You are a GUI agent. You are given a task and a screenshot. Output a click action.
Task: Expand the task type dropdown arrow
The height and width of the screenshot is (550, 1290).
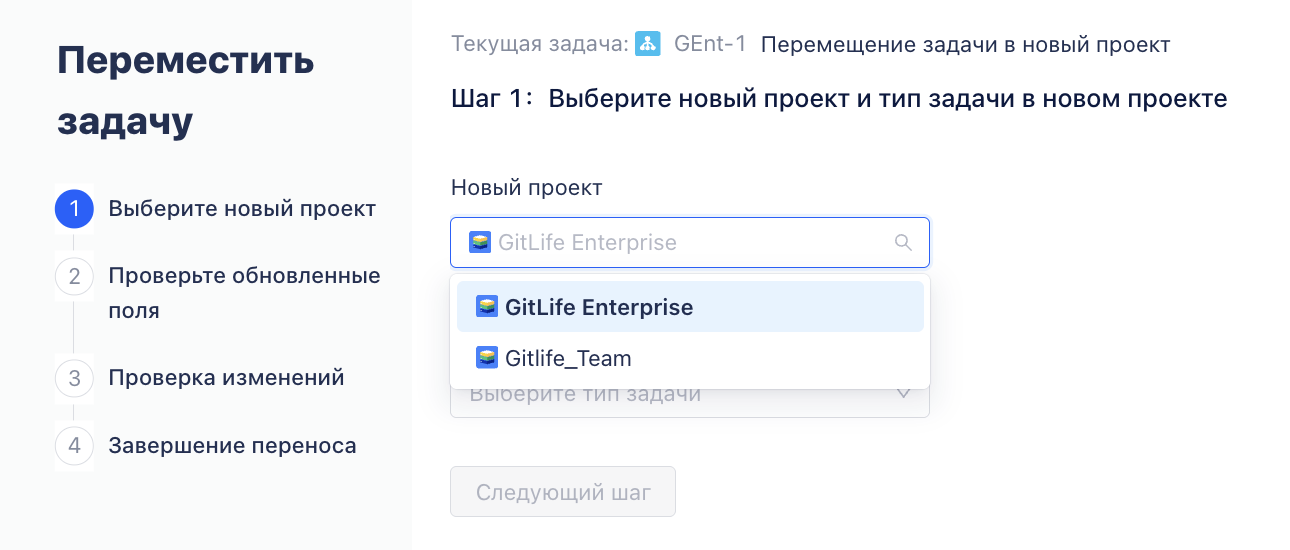[x=903, y=393]
